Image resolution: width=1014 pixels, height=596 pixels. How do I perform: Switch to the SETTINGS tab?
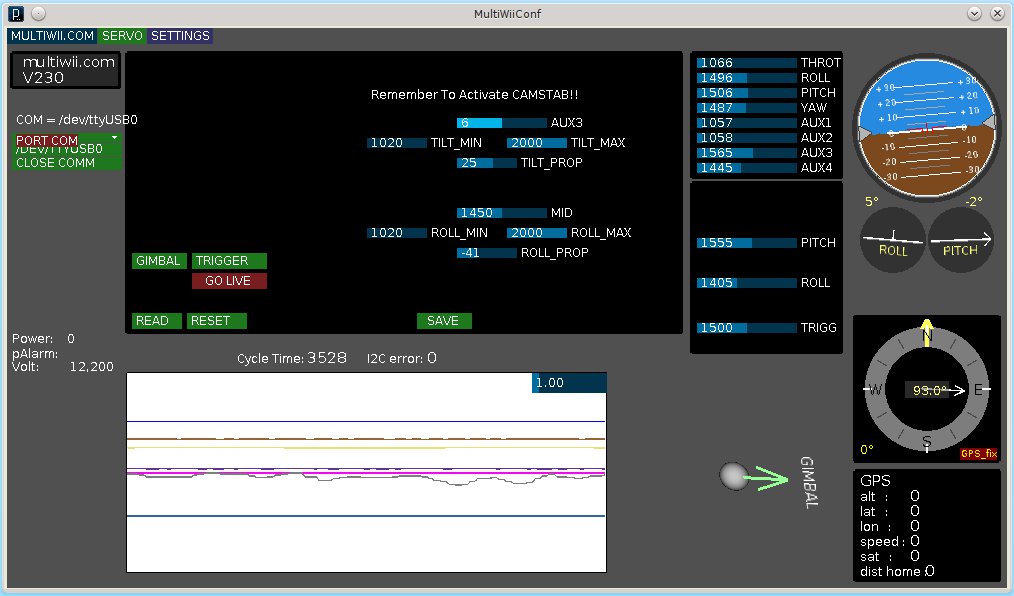(180, 36)
